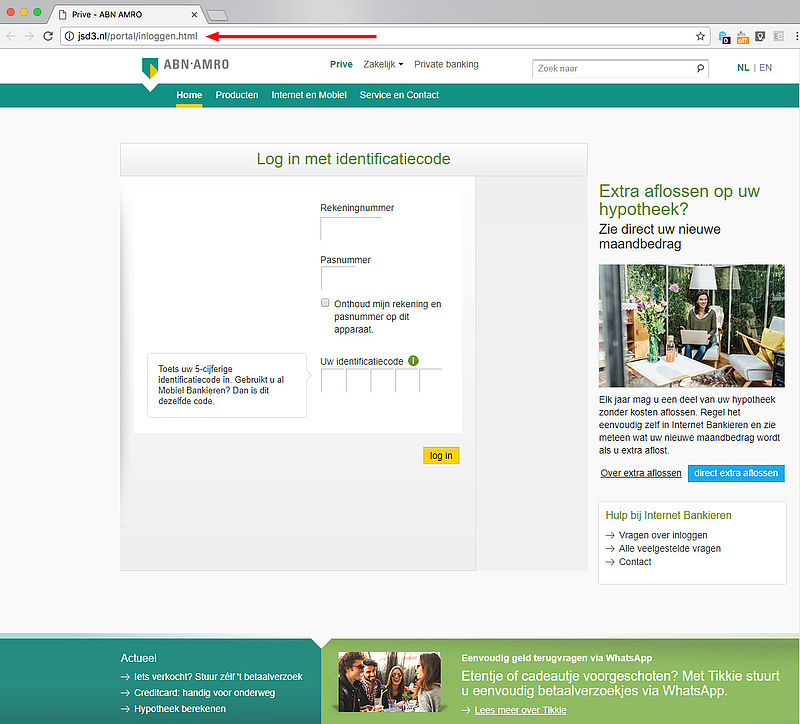Screen dimensions: 800x724
Task: Open 'Alle veelgestelde vragen' link
Action: (669, 548)
